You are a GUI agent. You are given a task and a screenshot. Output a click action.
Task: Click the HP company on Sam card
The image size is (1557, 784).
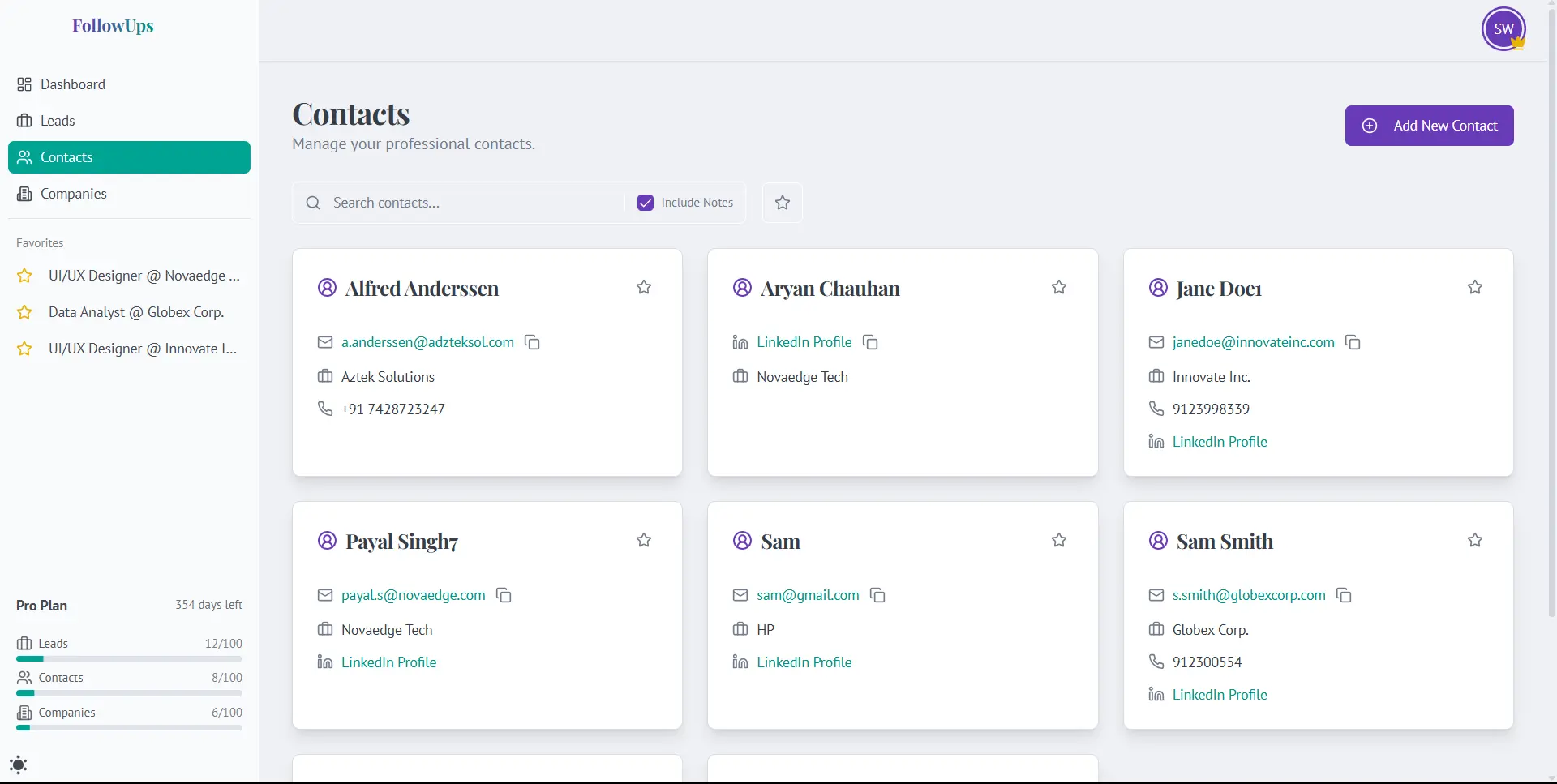(766, 630)
